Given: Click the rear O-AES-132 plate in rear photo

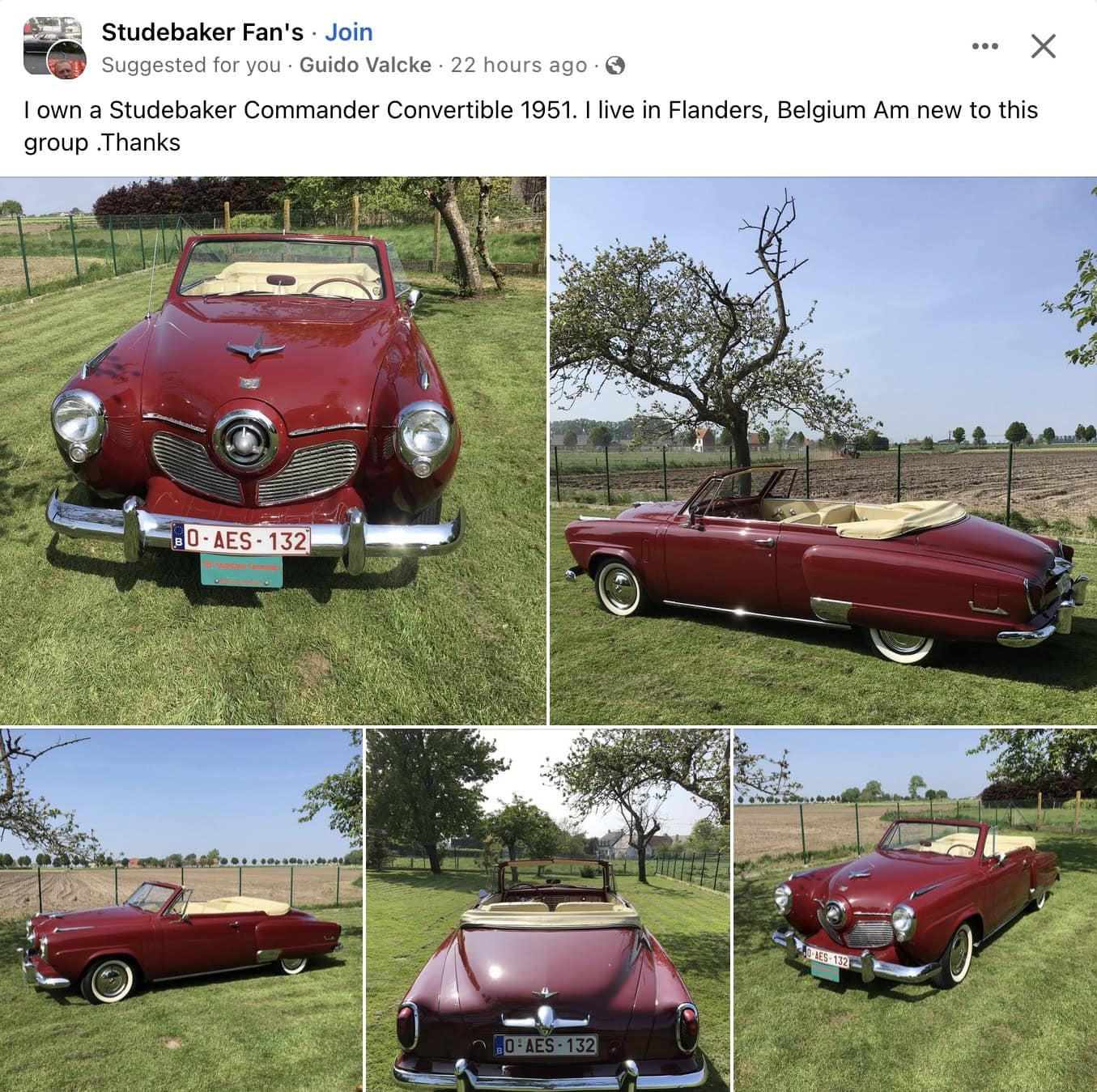Looking at the screenshot, I should click(546, 1045).
